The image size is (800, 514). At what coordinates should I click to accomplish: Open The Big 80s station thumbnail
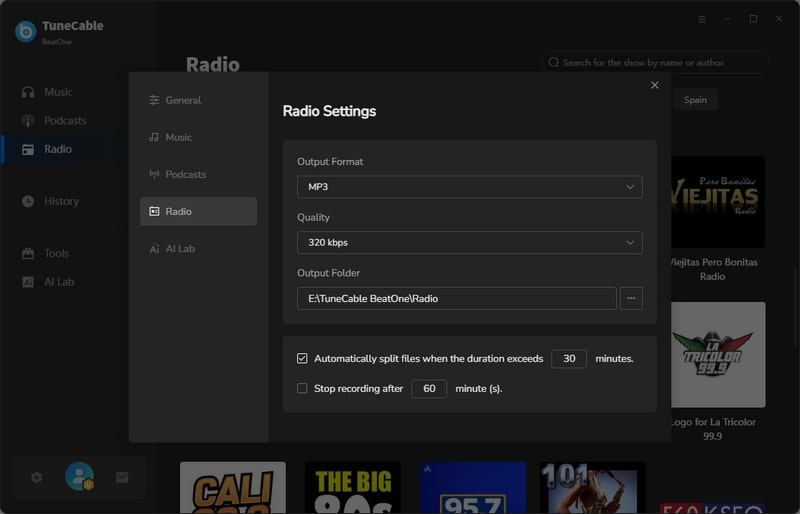pos(353,487)
